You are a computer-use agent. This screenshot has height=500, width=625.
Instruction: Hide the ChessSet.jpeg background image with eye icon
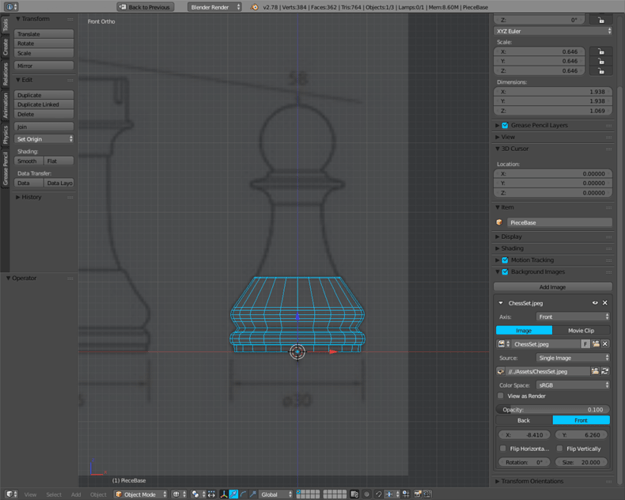pyautogui.click(x=595, y=302)
